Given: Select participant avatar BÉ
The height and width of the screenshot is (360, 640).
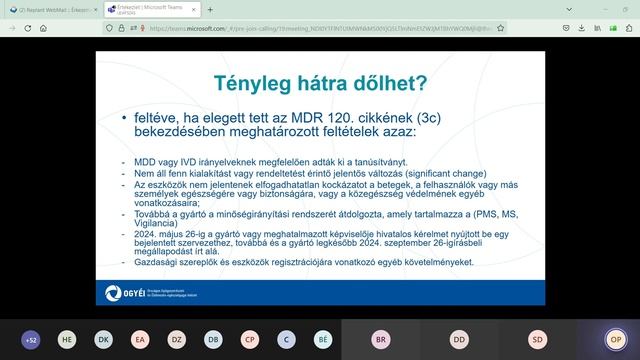Looking at the screenshot, I should [x=323, y=340].
